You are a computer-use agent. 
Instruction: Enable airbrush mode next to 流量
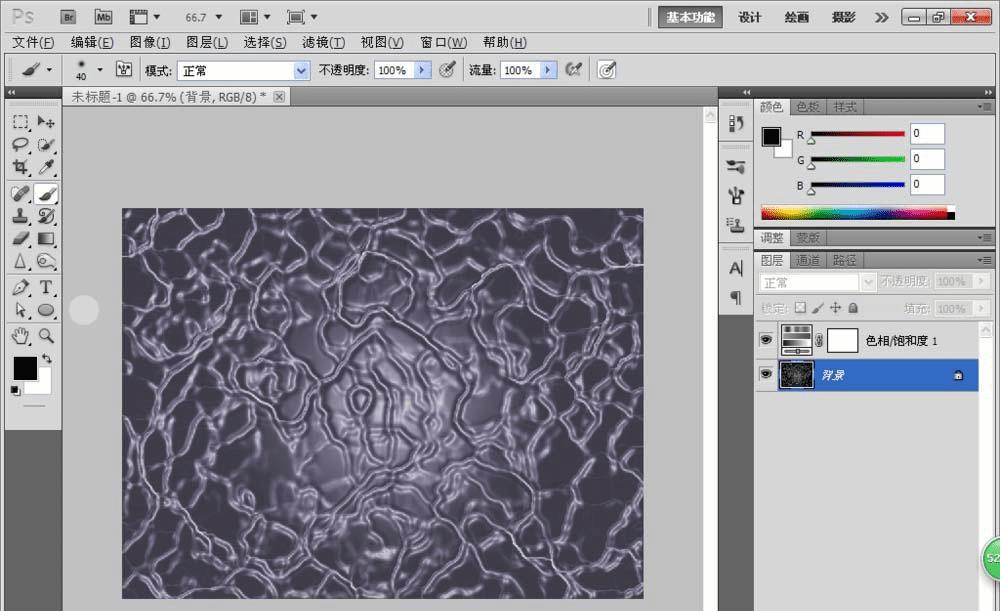tap(574, 70)
